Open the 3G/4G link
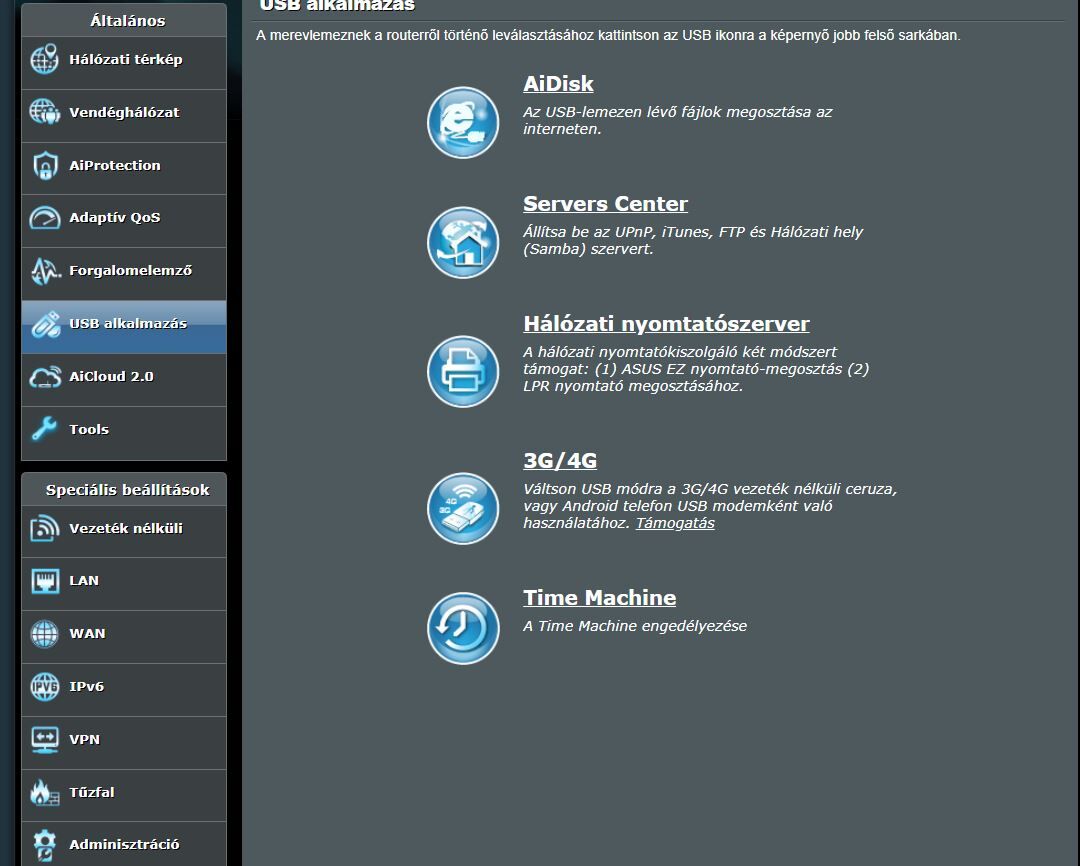 [560, 460]
